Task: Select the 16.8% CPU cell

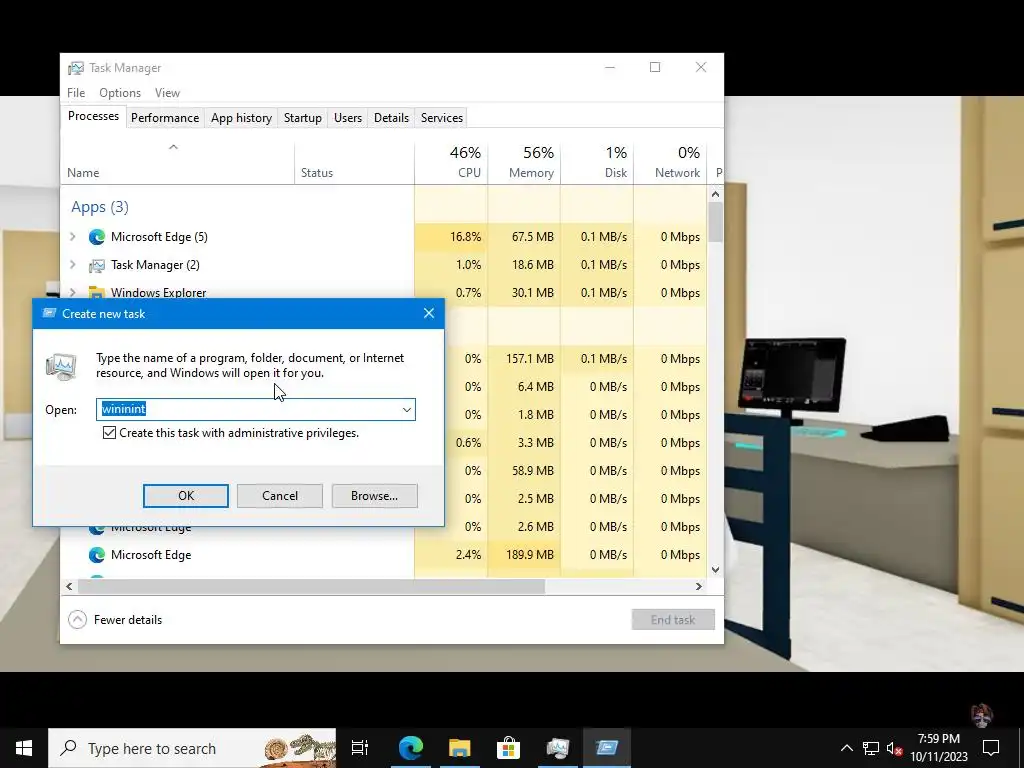Action: (451, 237)
